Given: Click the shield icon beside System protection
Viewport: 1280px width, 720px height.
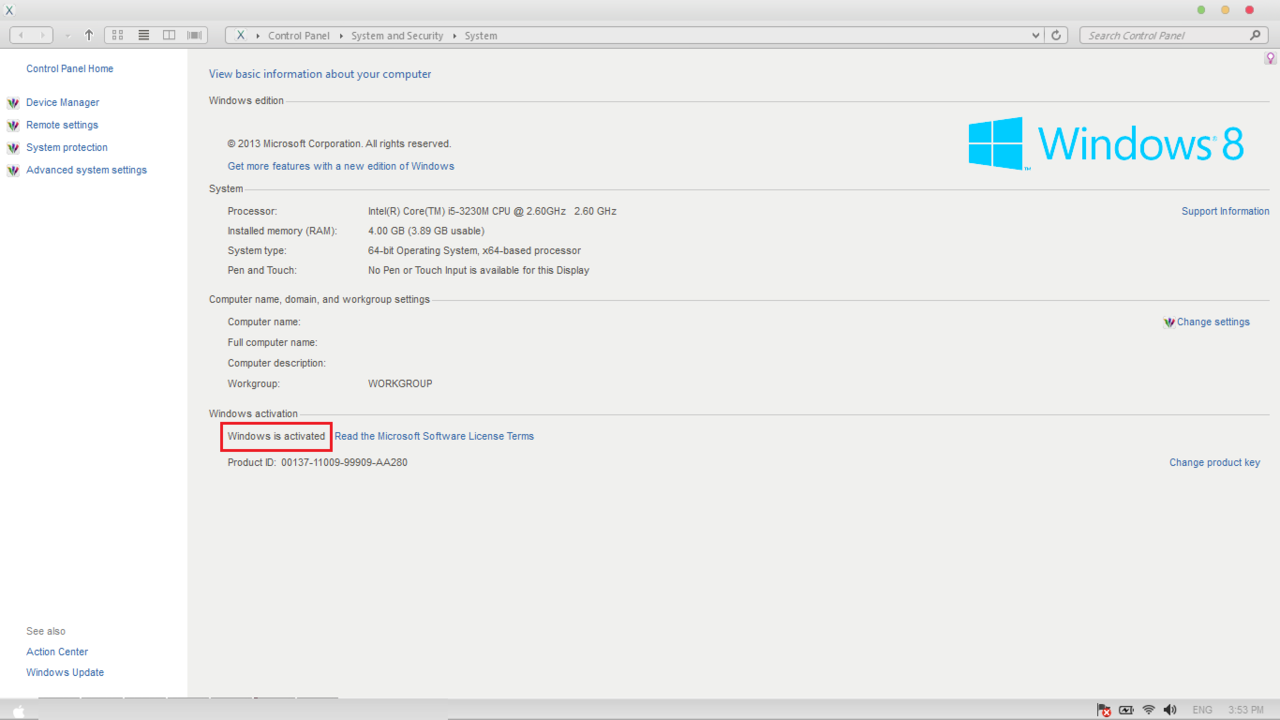Looking at the screenshot, I should (x=13, y=148).
